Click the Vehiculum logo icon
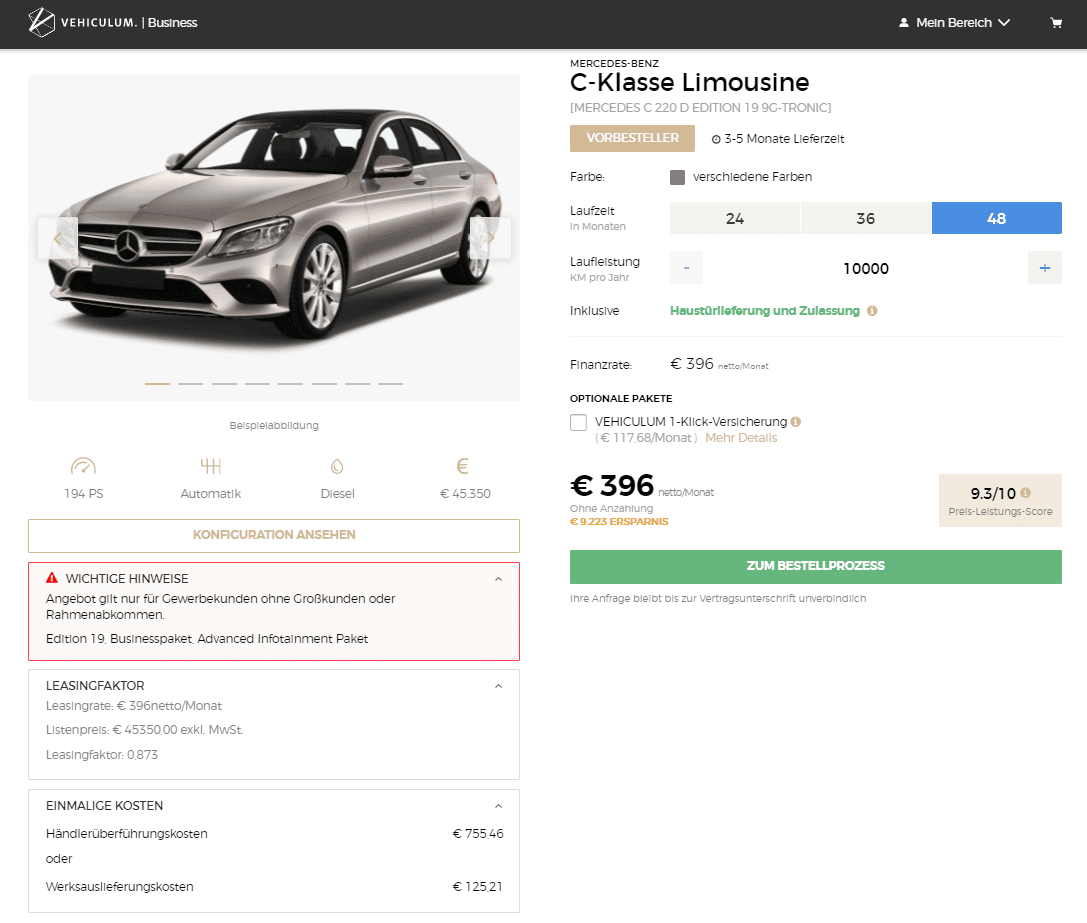The image size is (1087, 923). 41,22
